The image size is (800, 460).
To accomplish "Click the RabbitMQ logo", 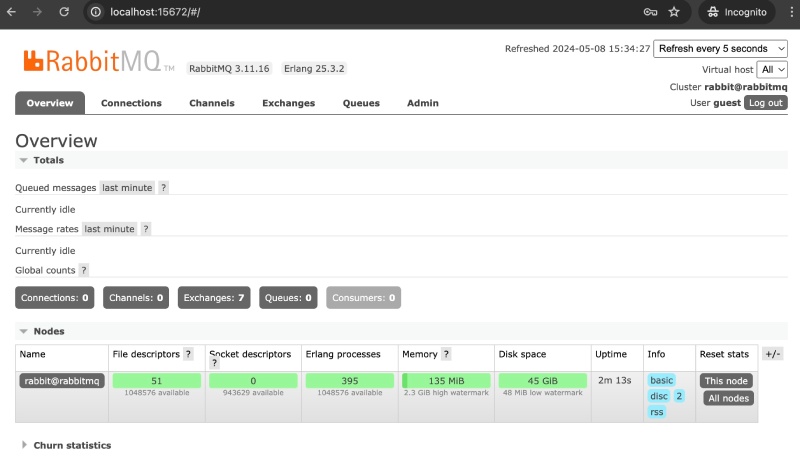I will [98, 61].
